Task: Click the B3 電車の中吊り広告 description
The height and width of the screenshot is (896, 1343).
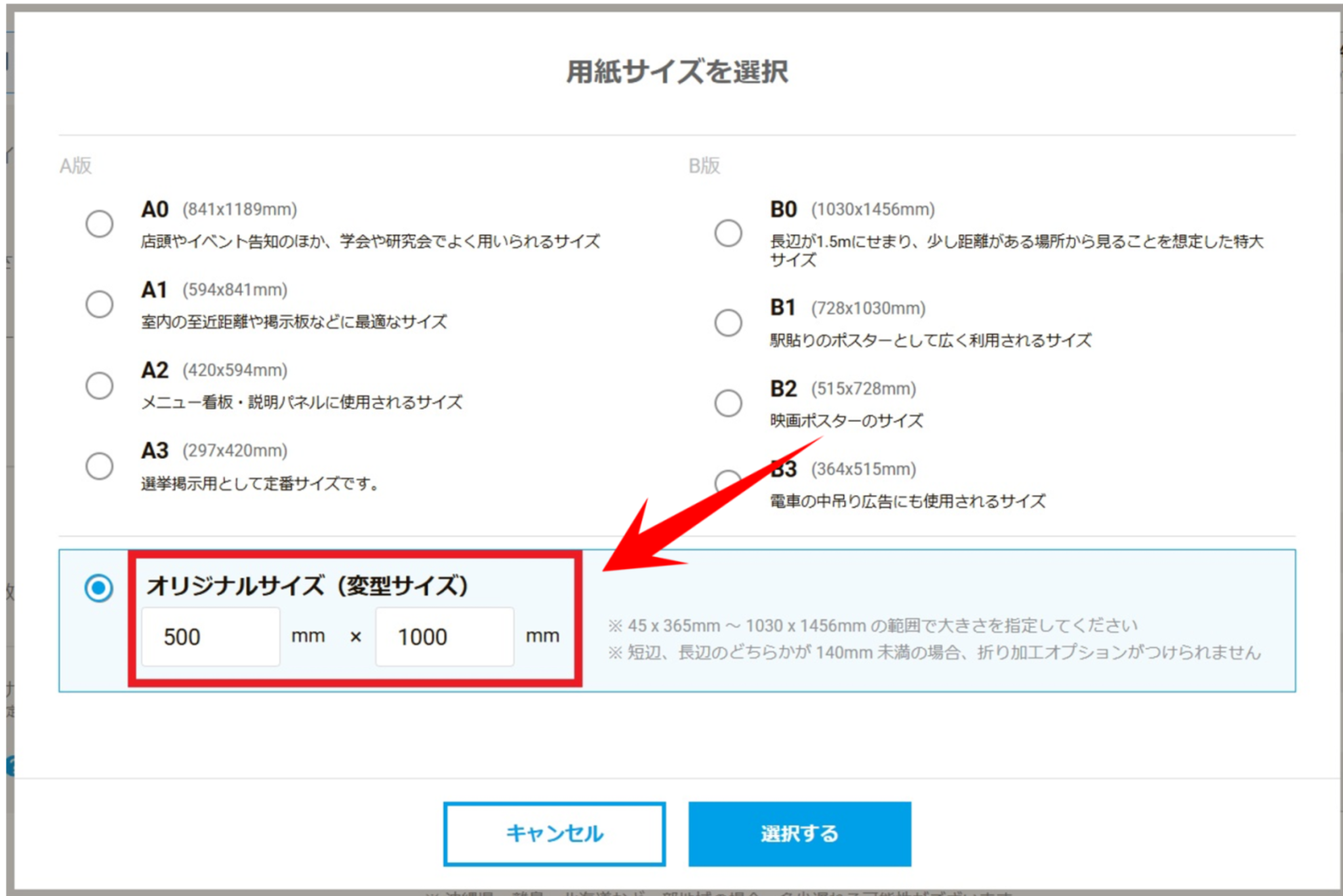Action: [x=907, y=501]
